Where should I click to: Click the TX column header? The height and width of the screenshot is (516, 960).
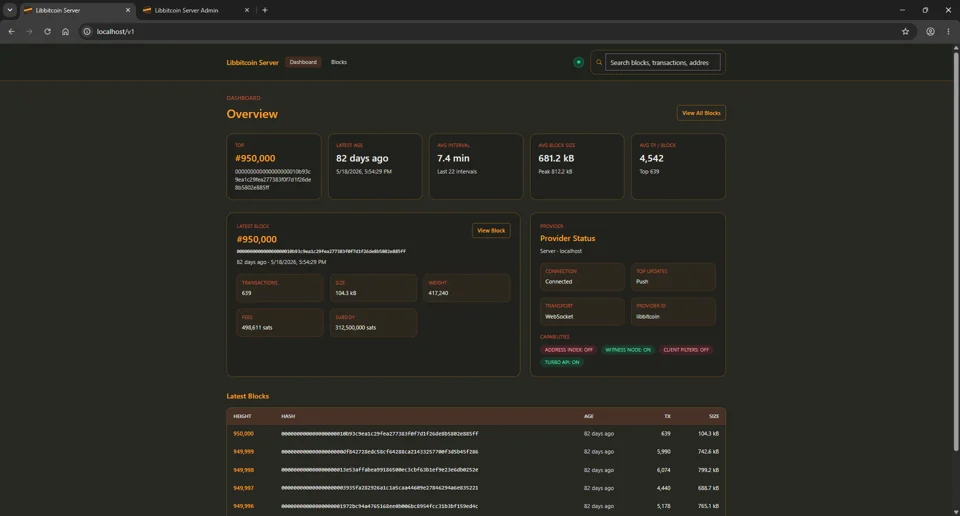point(667,416)
